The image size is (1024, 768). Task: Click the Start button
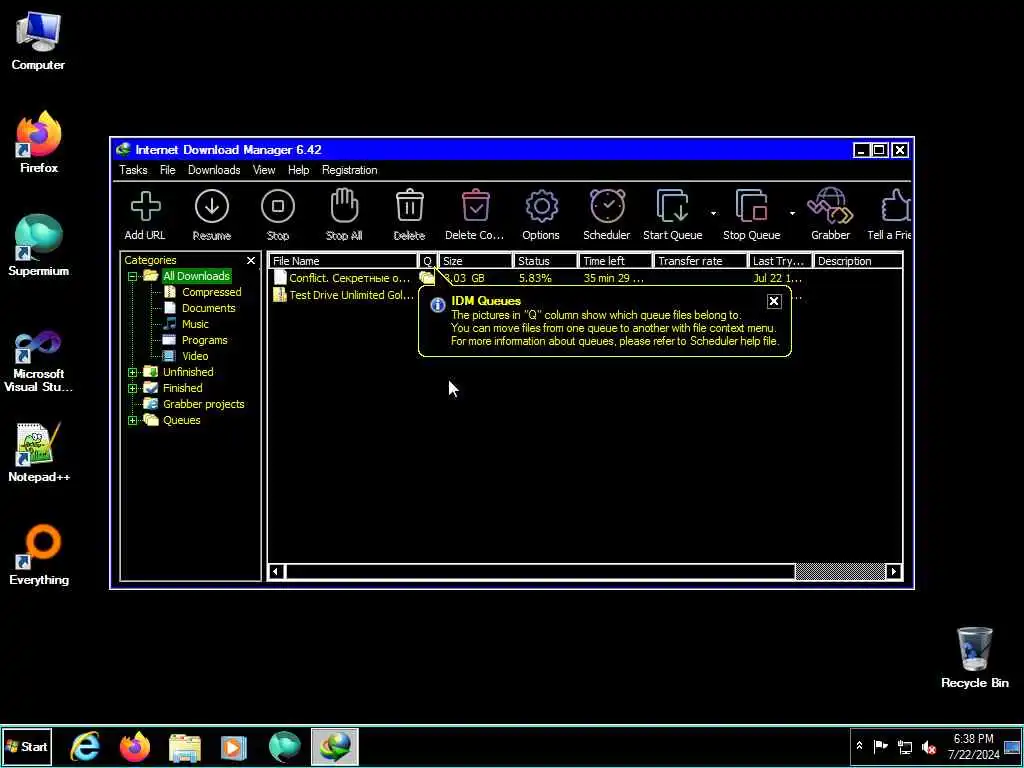pyautogui.click(x=26, y=746)
